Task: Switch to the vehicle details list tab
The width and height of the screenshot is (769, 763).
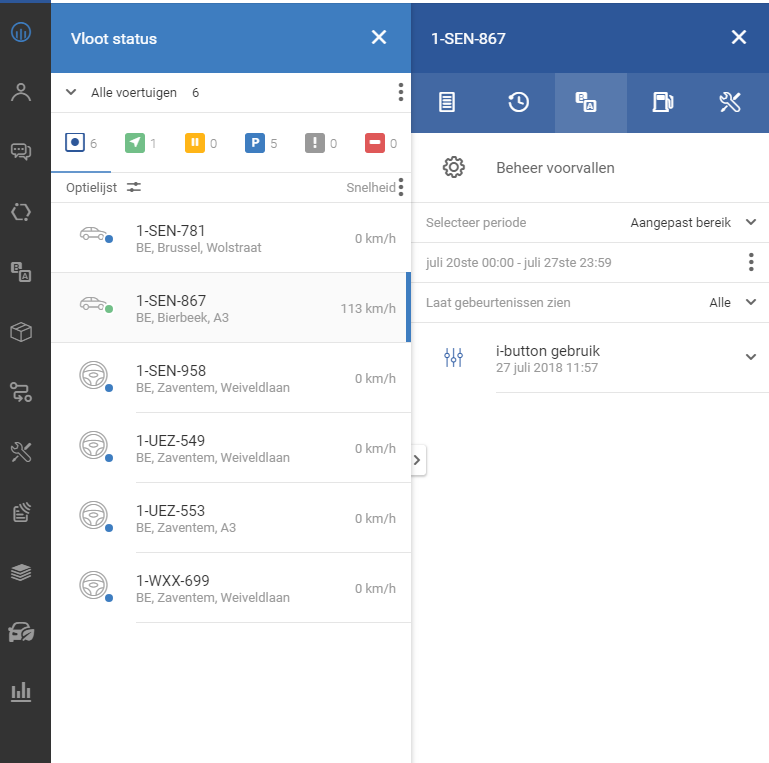Action: (x=447, y=102)
